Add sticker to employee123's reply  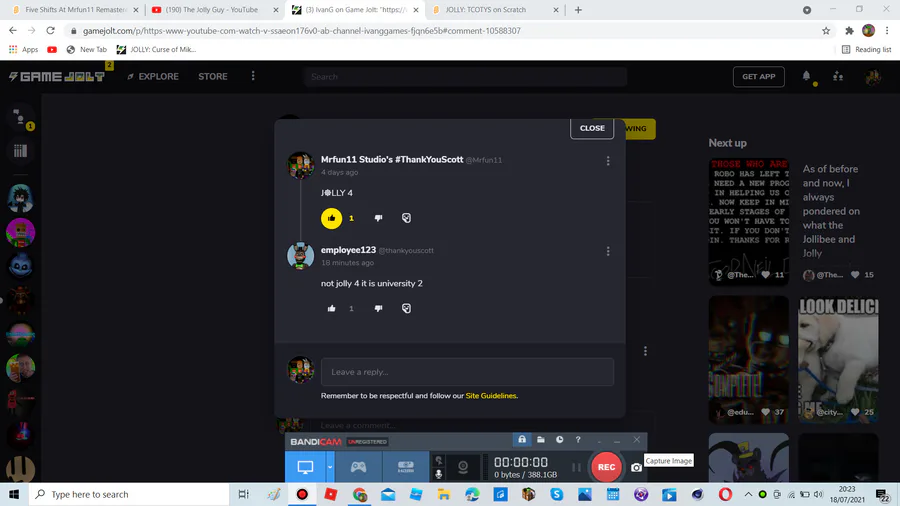[406, 308]
